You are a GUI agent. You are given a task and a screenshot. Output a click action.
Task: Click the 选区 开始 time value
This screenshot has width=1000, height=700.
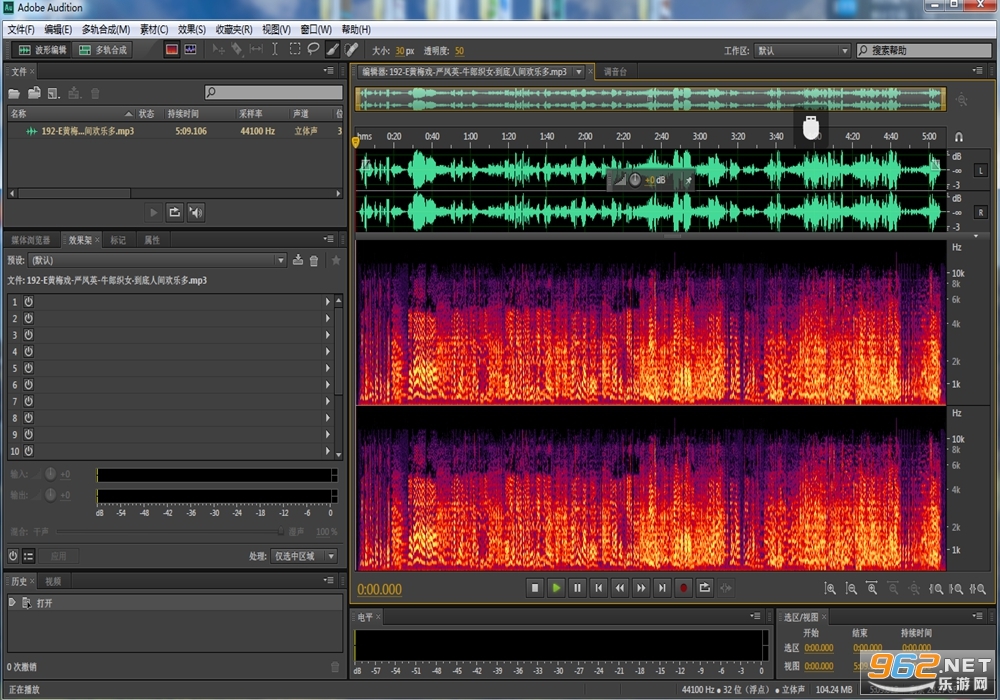819,648
